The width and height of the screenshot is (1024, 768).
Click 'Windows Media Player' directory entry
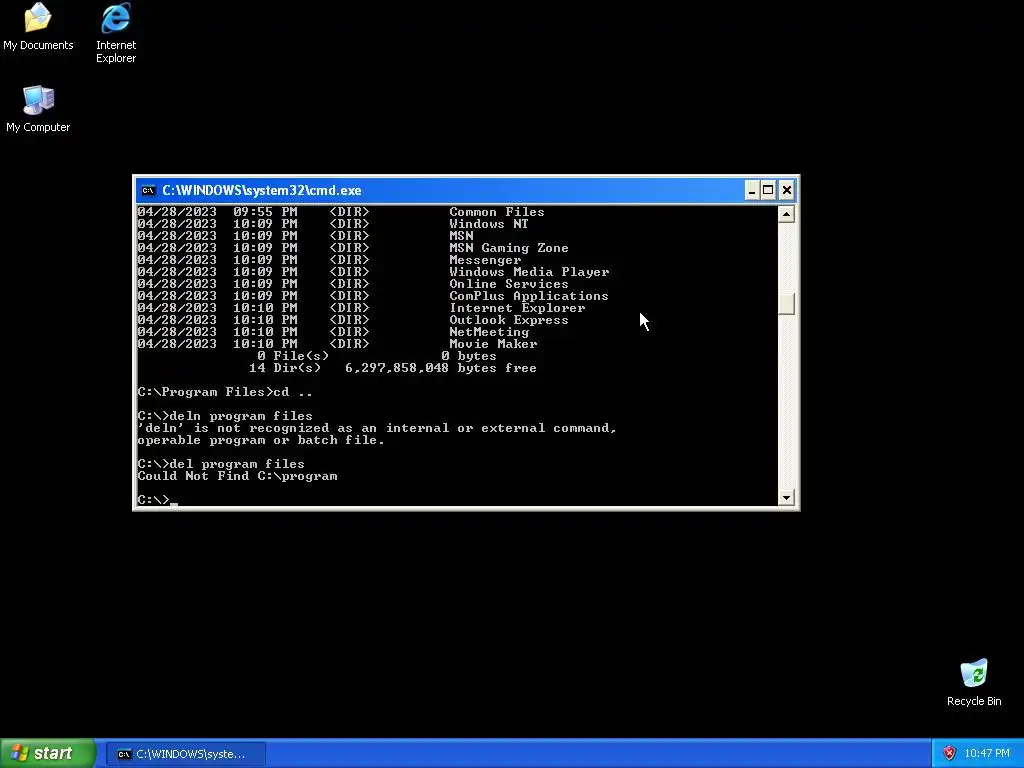click(529, 272)
